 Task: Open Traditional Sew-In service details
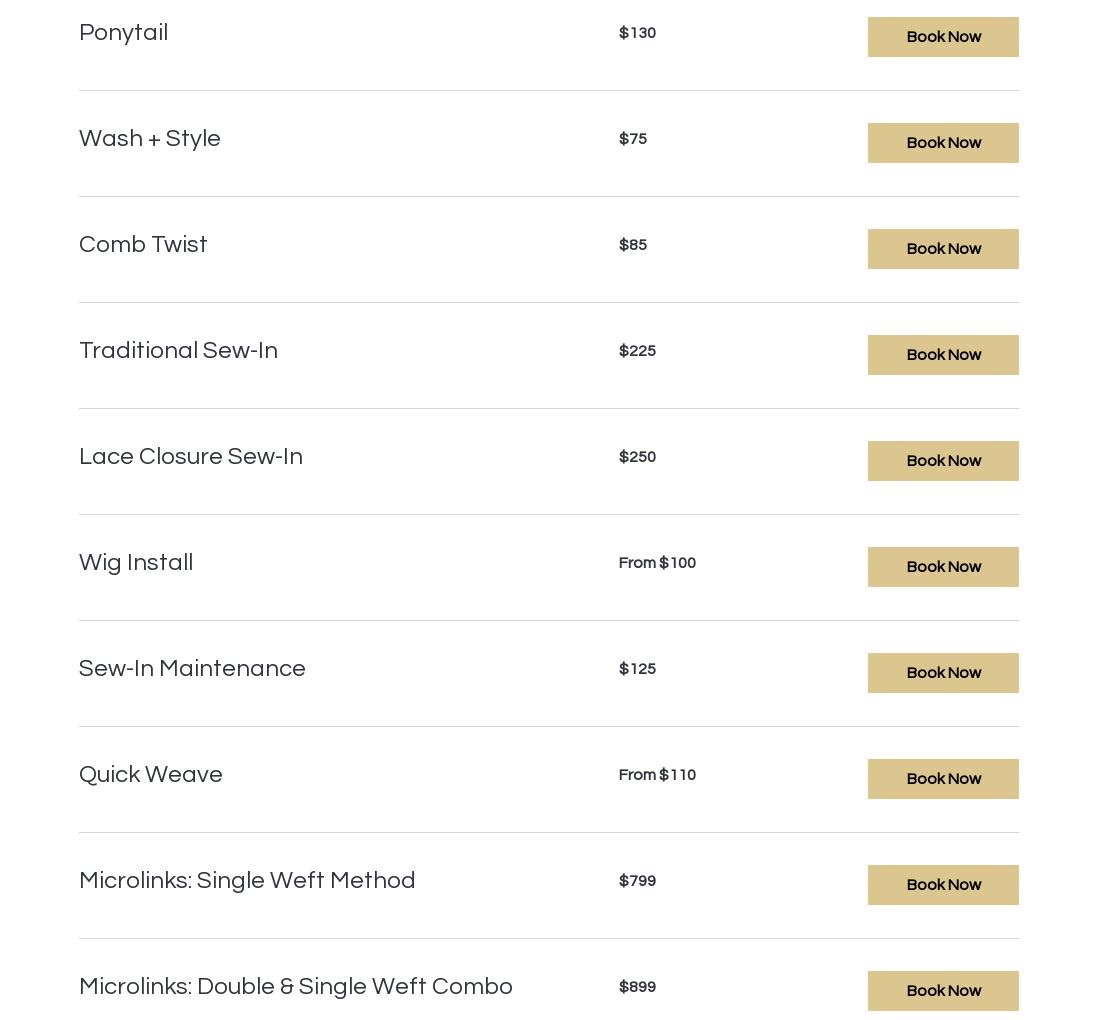pos(178,351)
